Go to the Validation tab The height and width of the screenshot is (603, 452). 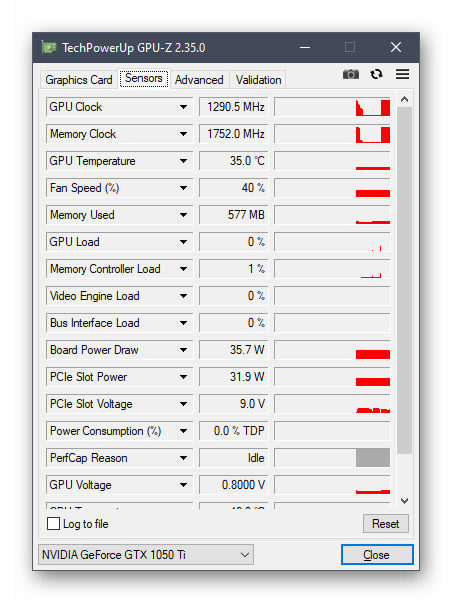[x=258, y=80]
